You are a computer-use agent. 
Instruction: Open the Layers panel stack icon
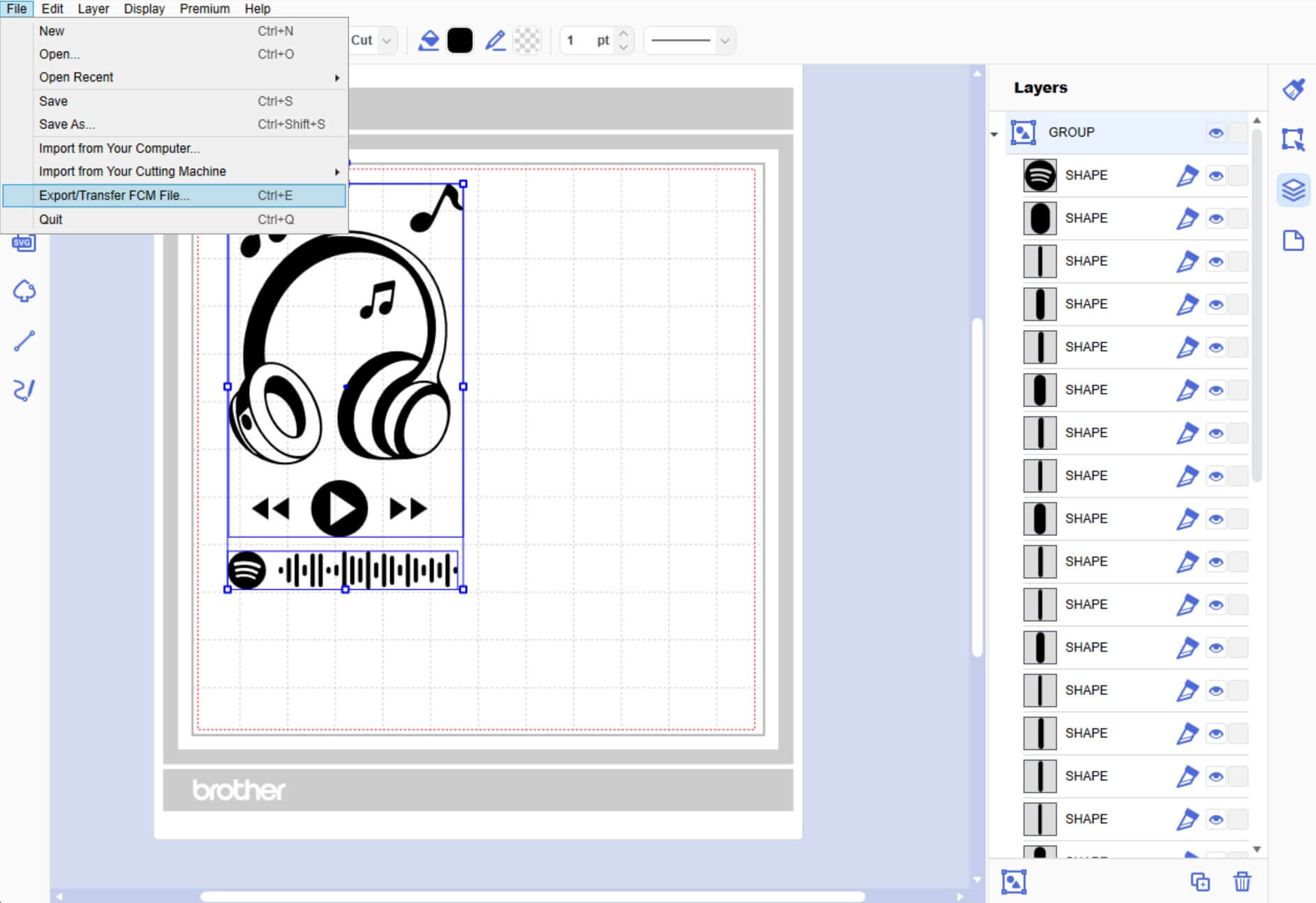pos(1293,190)
